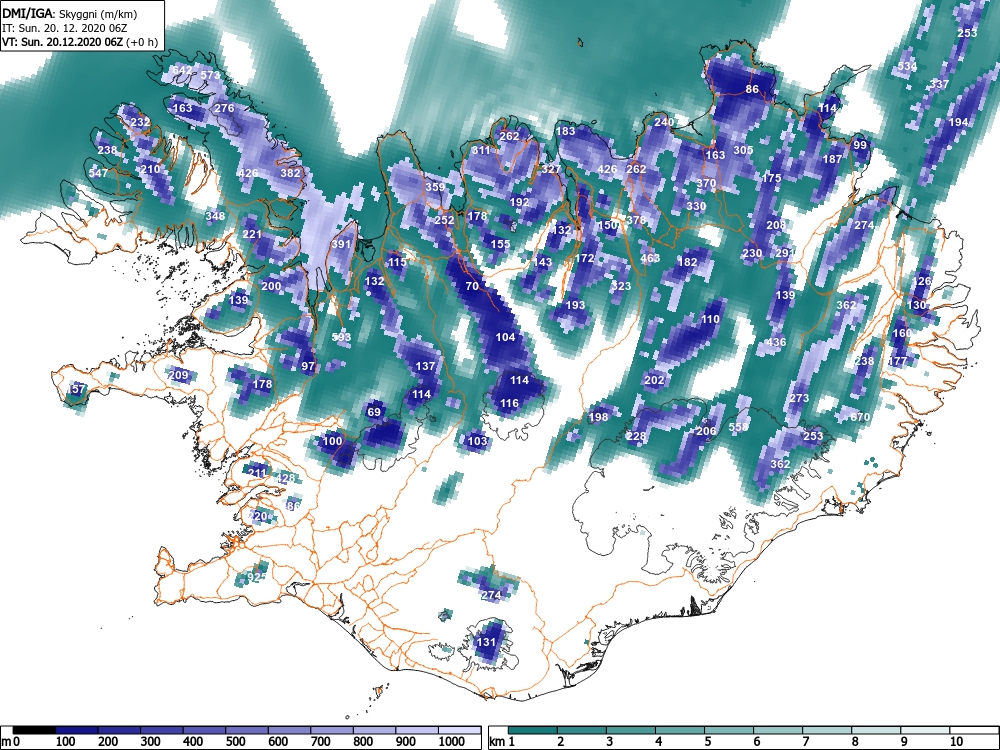Click visibility value 382 on the map
This screenshot has height=750, width=1000.
[290, 173]
